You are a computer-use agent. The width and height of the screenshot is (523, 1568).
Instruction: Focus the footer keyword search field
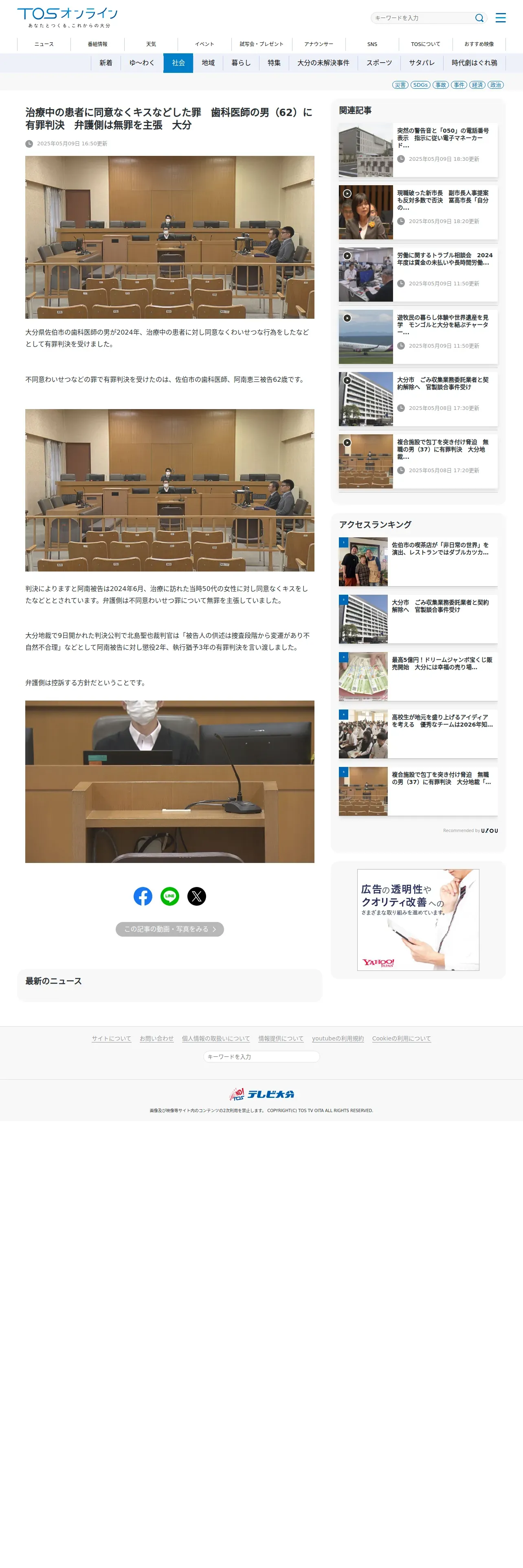(262, 1057)
